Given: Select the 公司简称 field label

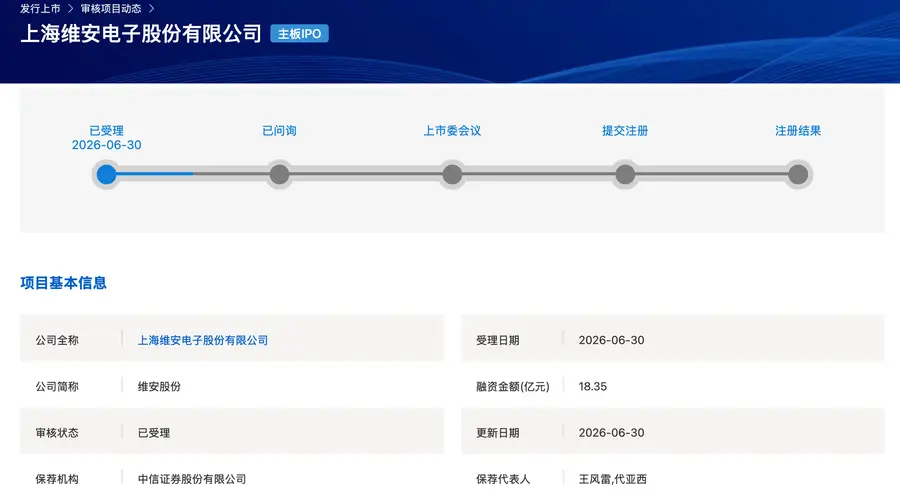Looking at the screenshot, I should pyautogui.click(x=57, y=386).
